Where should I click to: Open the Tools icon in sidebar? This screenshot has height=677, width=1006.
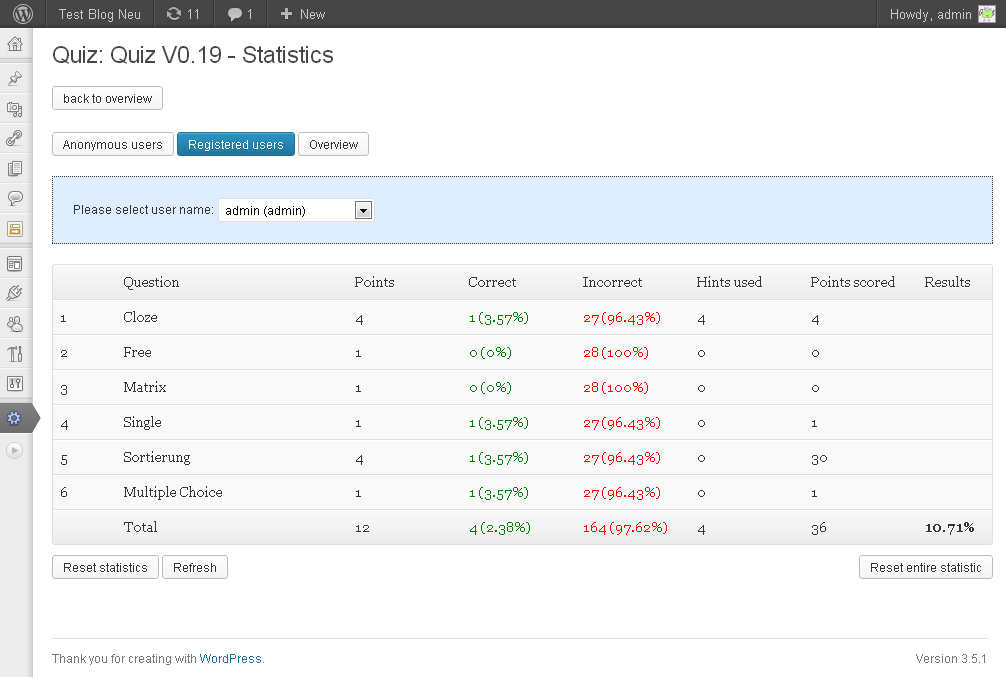(x=15, y=354)
